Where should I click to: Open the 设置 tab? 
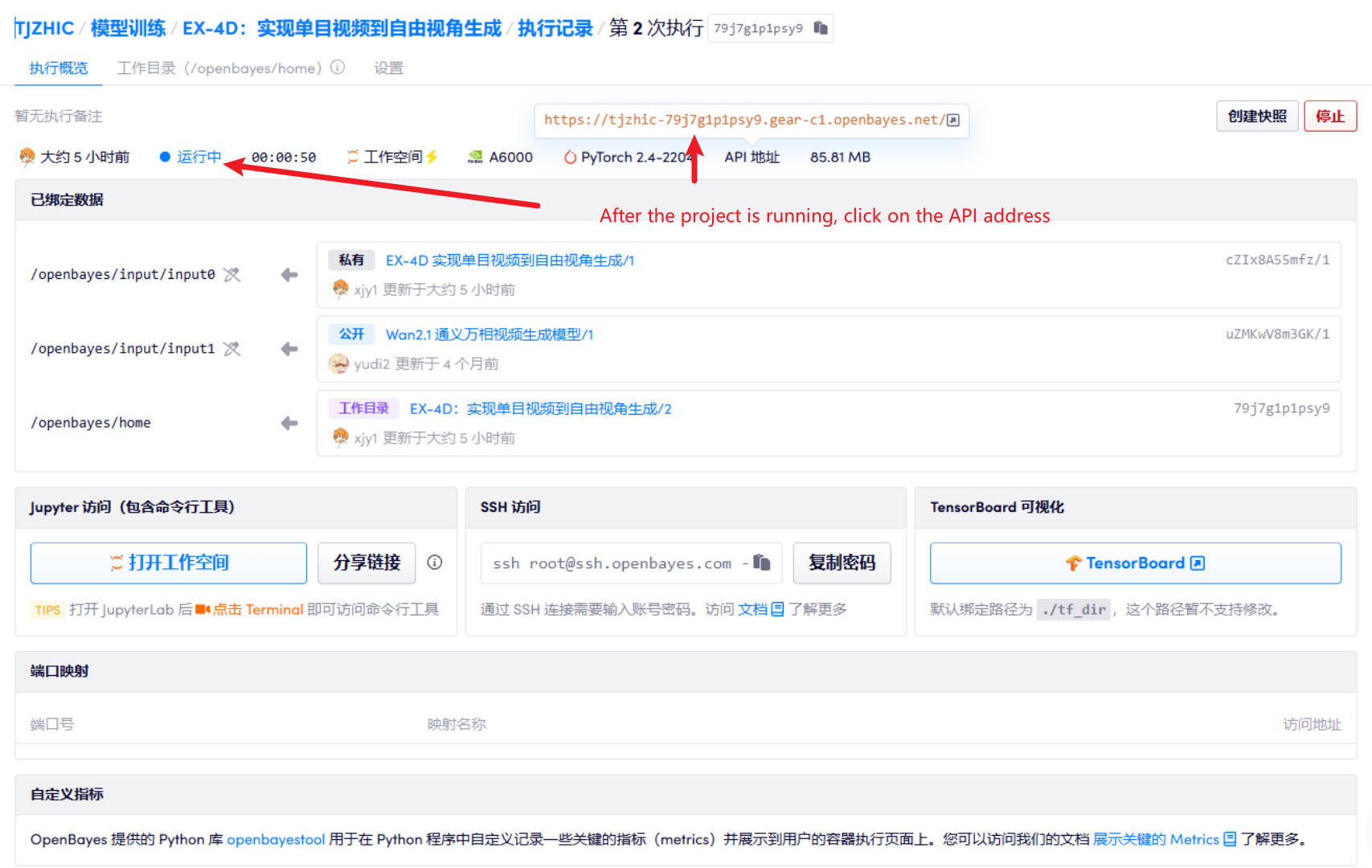coord(388,68)
